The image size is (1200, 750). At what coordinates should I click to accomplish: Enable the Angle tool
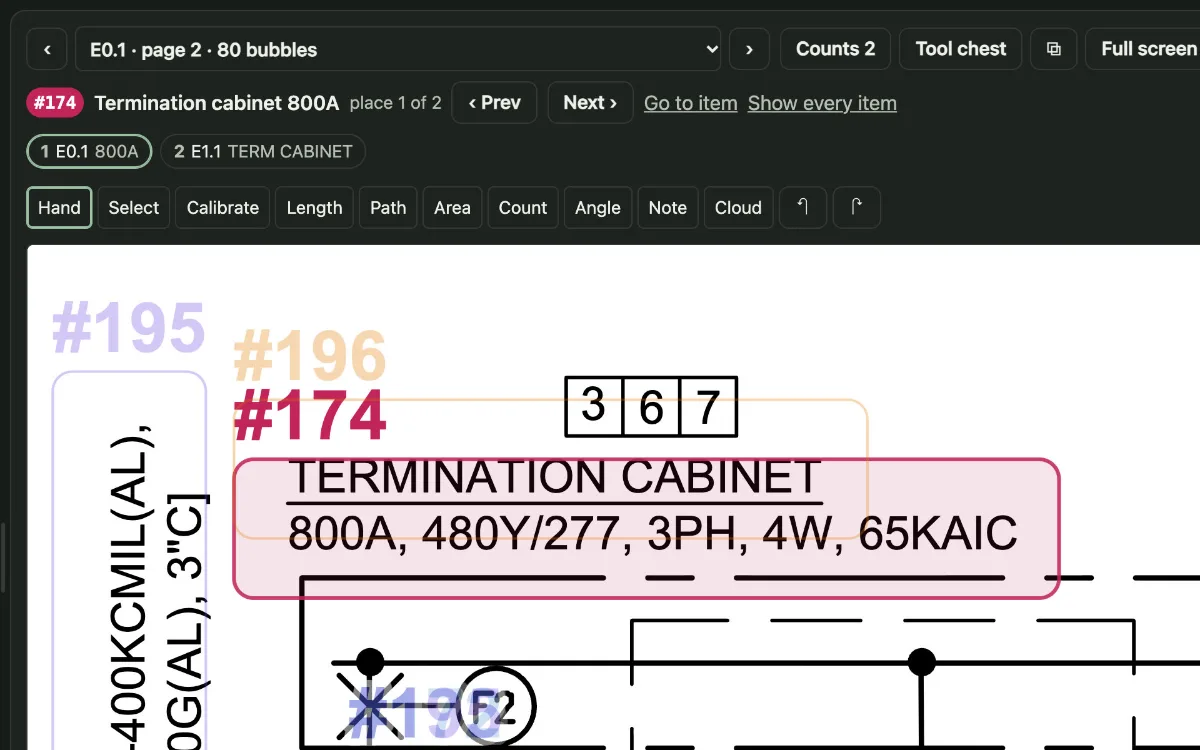coord(598,208)
